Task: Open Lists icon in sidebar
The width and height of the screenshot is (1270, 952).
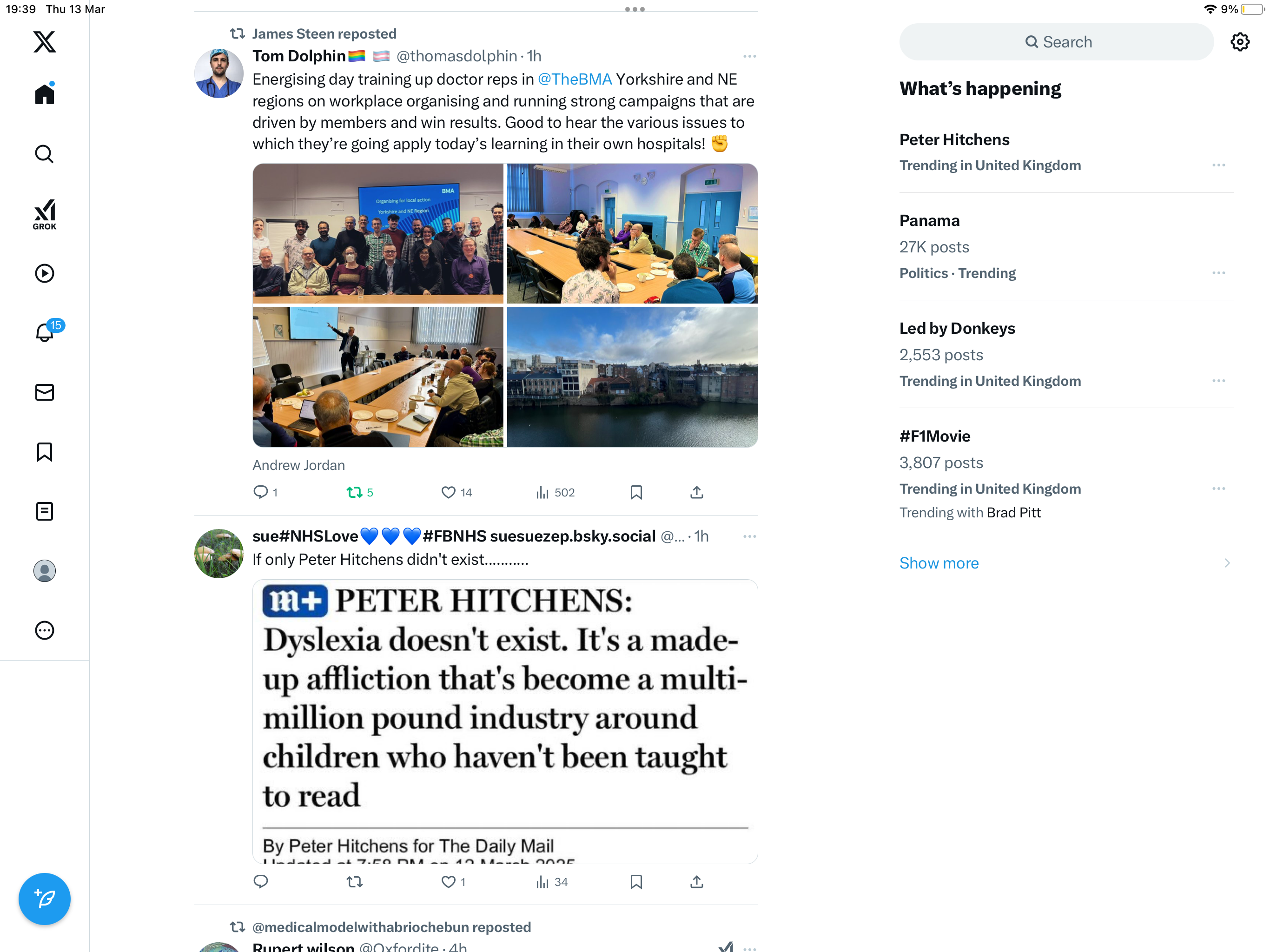Action: click(x=44, y=511)
